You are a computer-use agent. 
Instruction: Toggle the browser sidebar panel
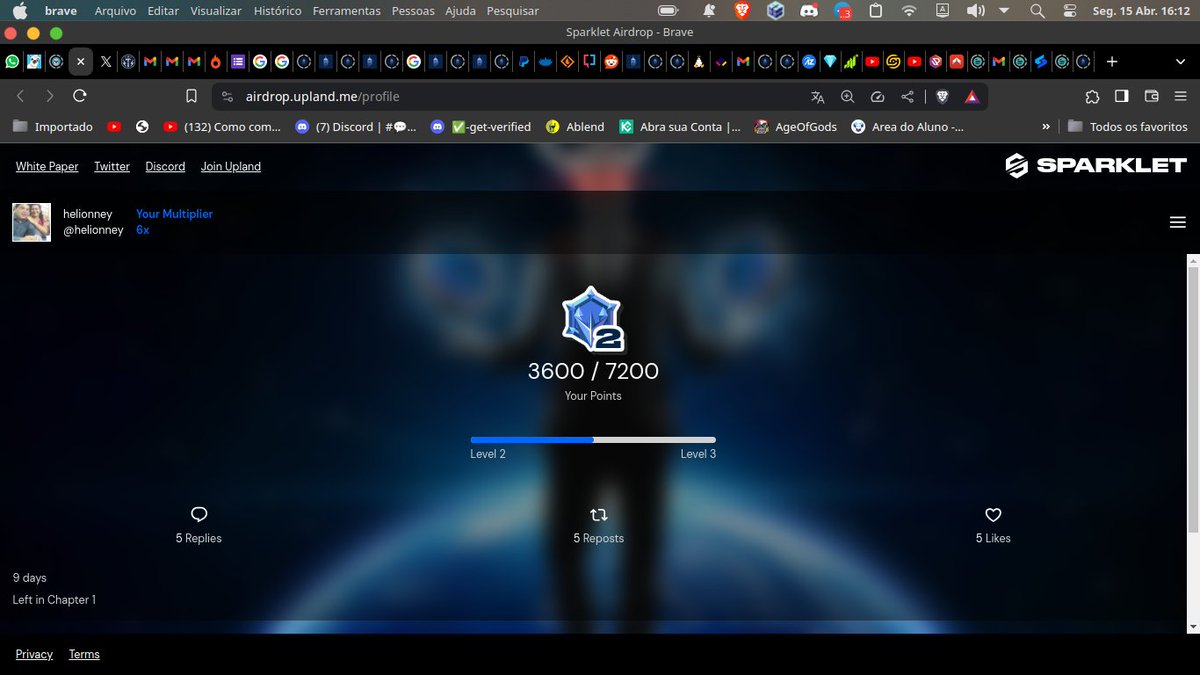[1122, 97]
